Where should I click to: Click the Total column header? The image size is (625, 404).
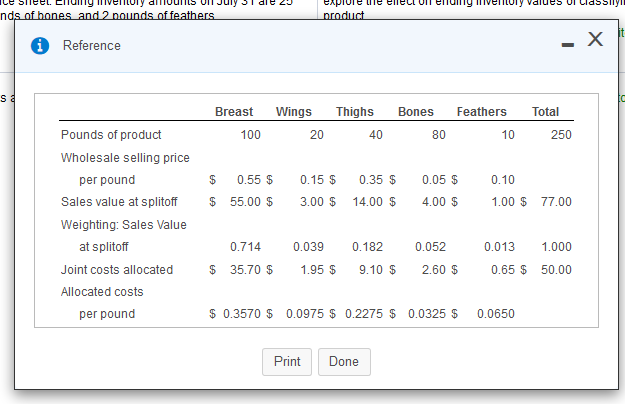[x=545, y=112]
